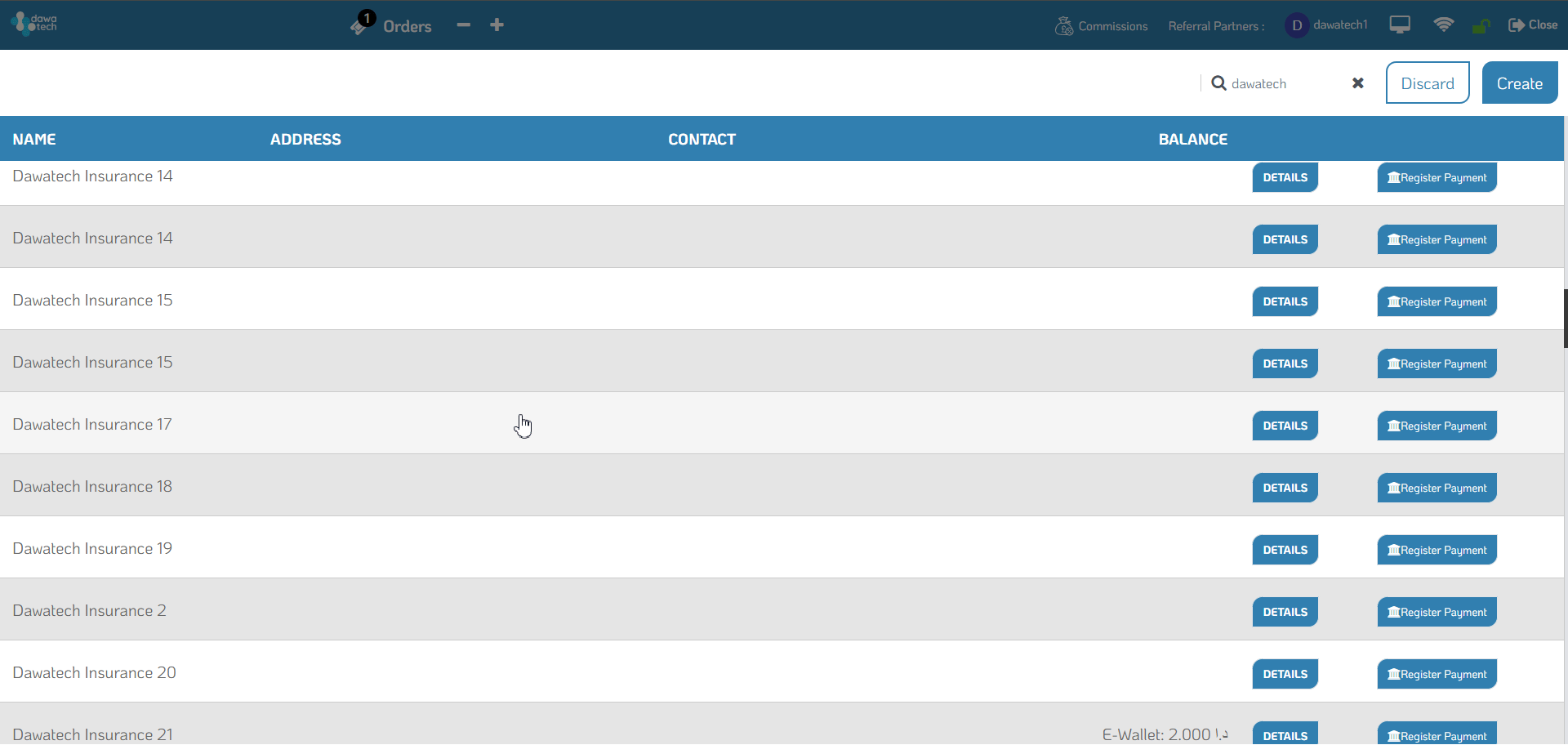This screenshot has height=745, width=1568.
Task: Select the Dawatech Insurance 17 row
Action: (x=782, y=423)
